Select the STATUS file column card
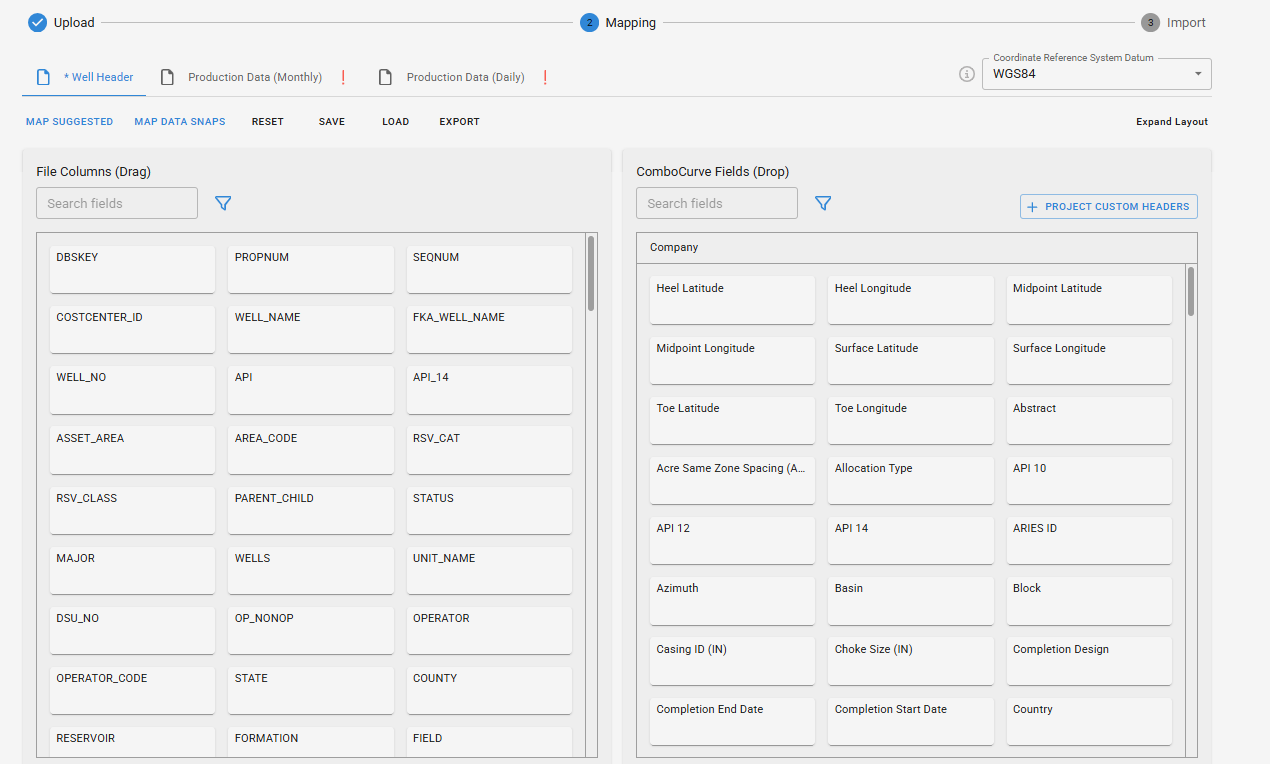1270x764 pixels. 489,511
